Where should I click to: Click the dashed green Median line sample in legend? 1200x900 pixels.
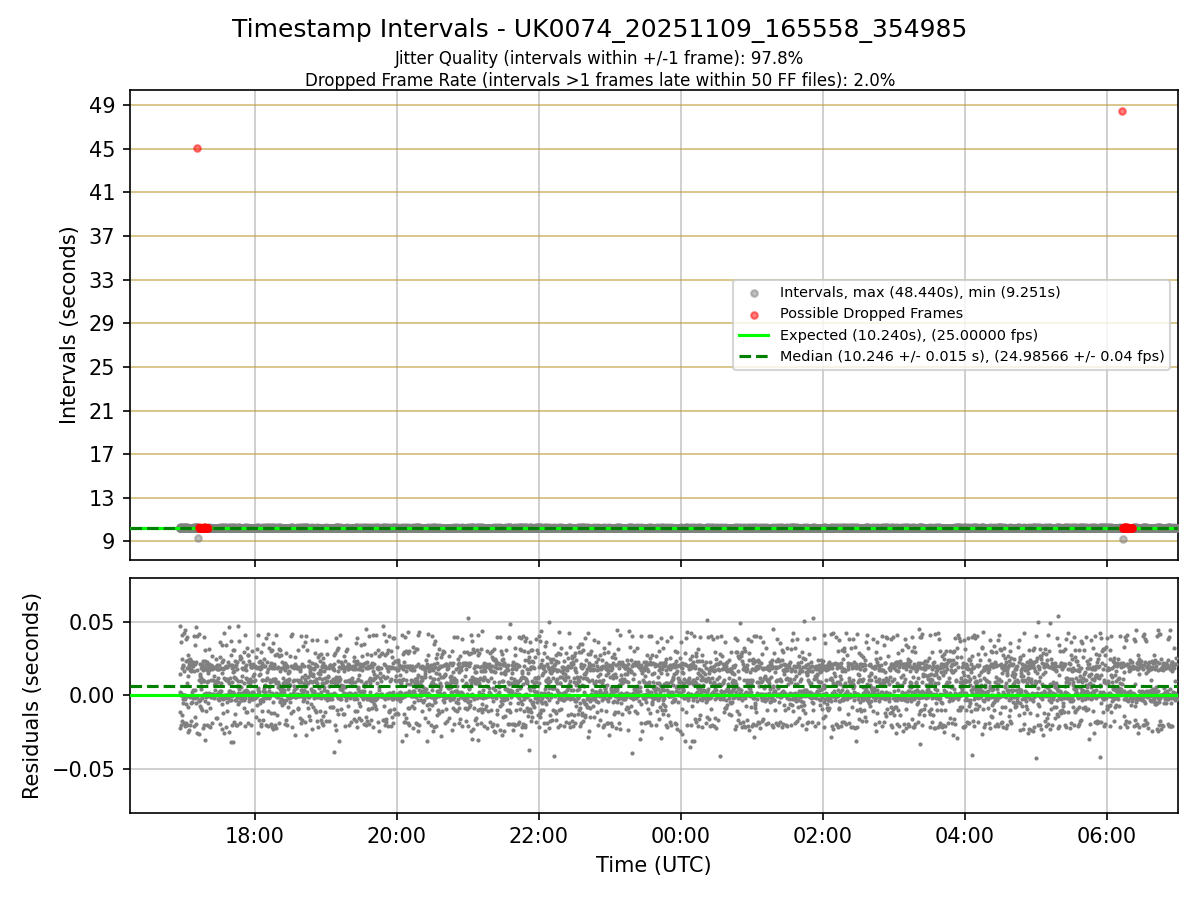pyautogui.click(x=755, y=356)
